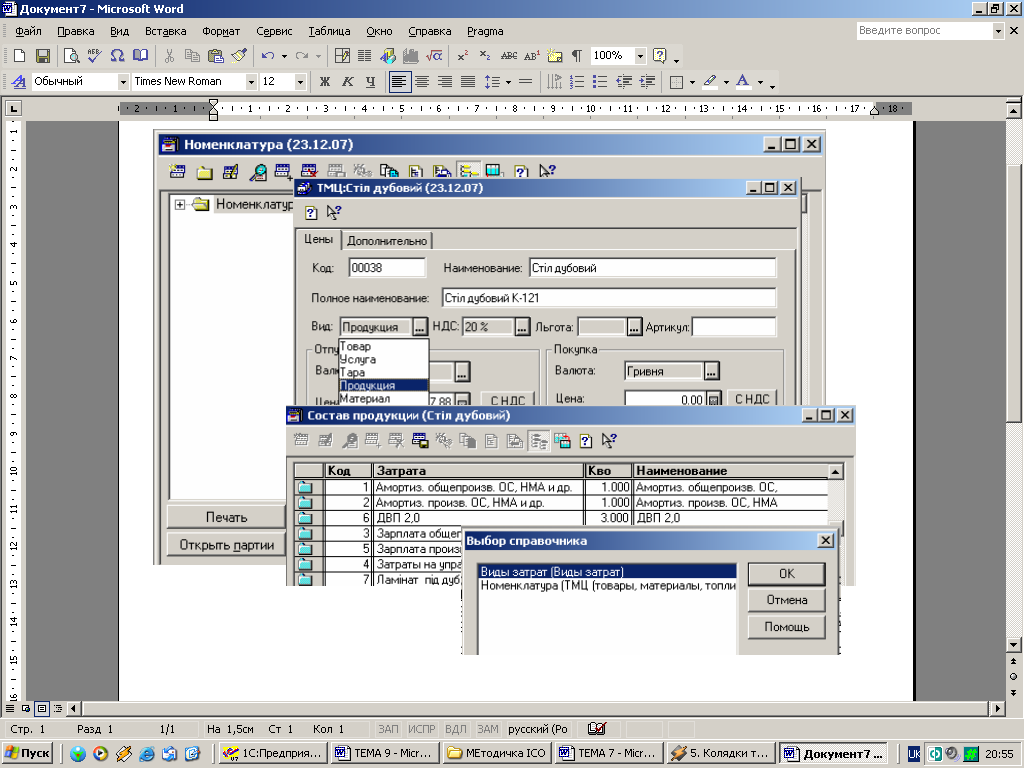Click the spelling status book icon
This screenshot has height=768, width=1024.
click(596, 729)
